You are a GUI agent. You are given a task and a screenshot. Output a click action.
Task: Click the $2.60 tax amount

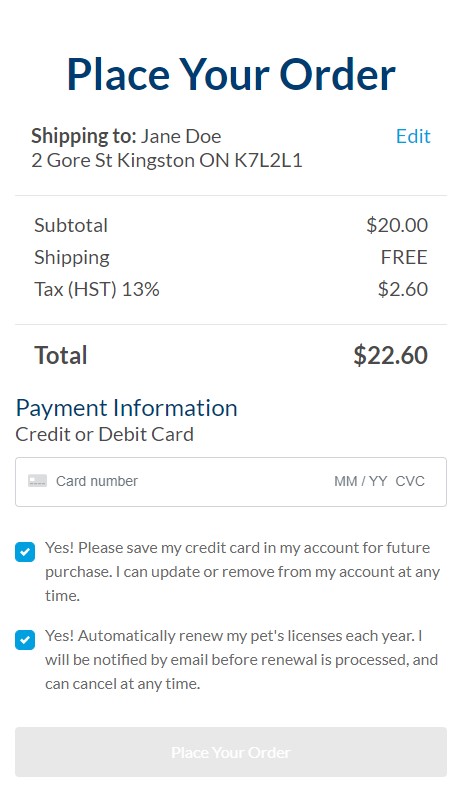pyautogui.click(x=403, y=289)
